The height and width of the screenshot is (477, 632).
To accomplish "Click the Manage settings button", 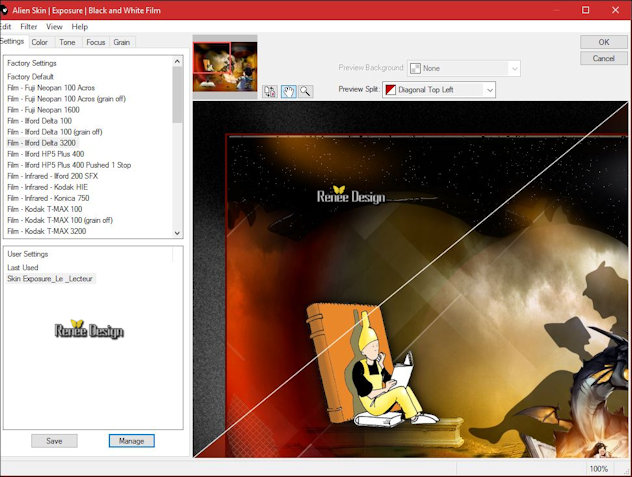I will [131, 441].
